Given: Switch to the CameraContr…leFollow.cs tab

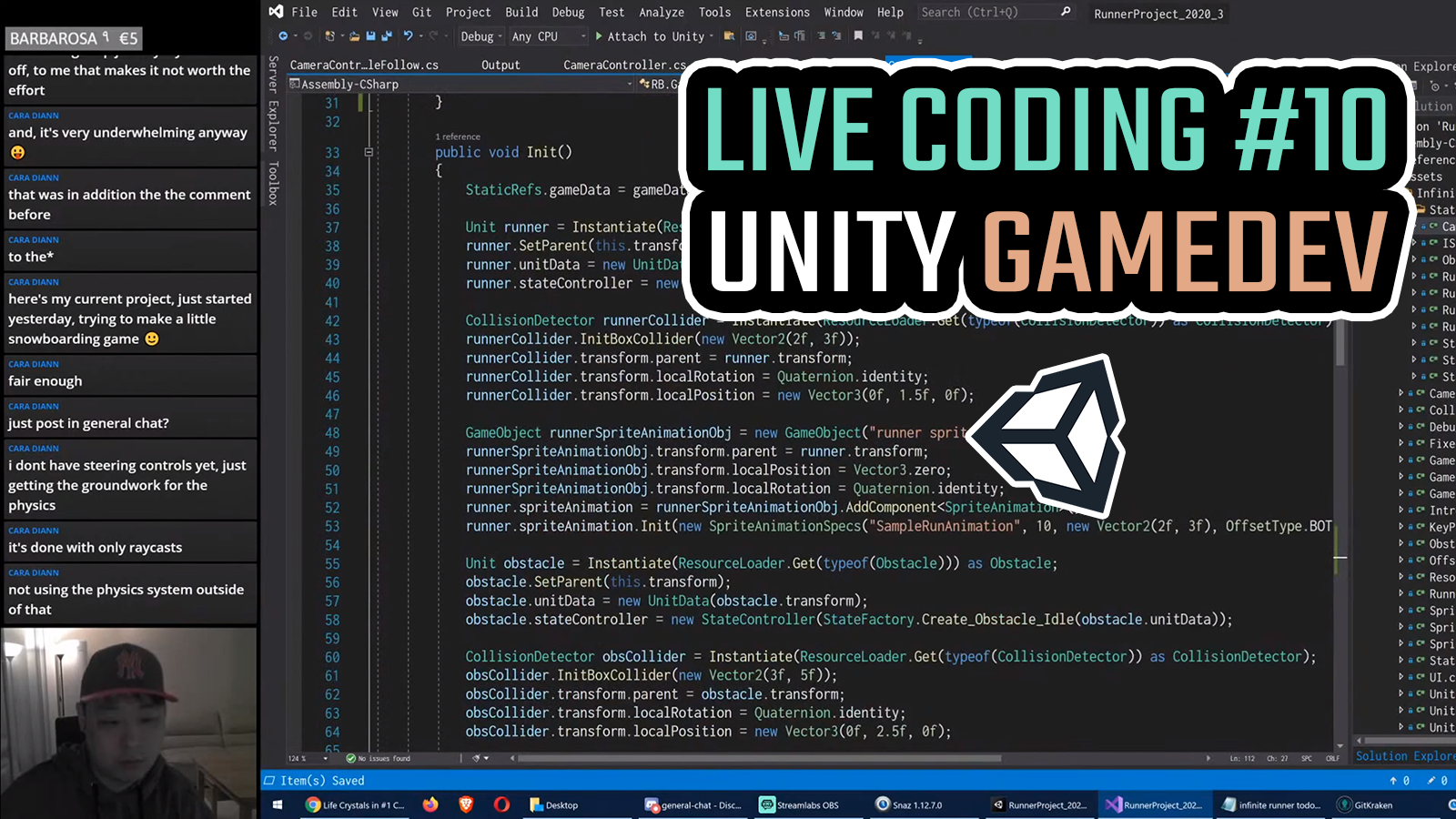Looking at the screenshot, I should 364,65.
